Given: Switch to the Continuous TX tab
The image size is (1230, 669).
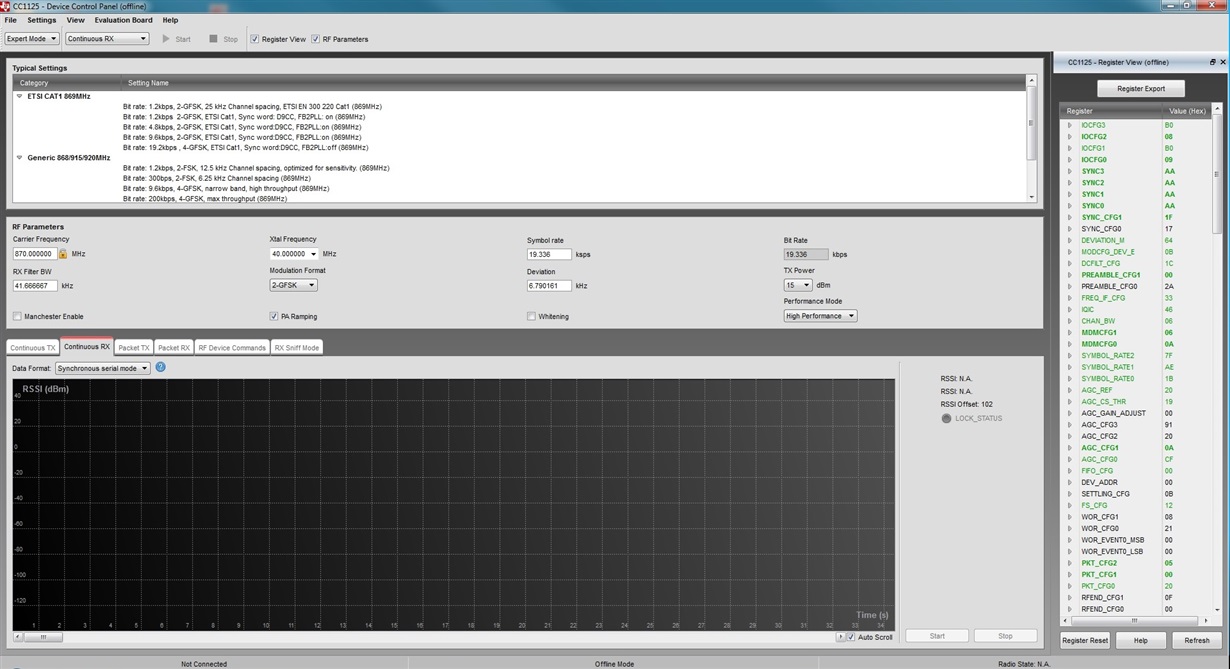Looking at the screenshot, I should click(33, 347).
